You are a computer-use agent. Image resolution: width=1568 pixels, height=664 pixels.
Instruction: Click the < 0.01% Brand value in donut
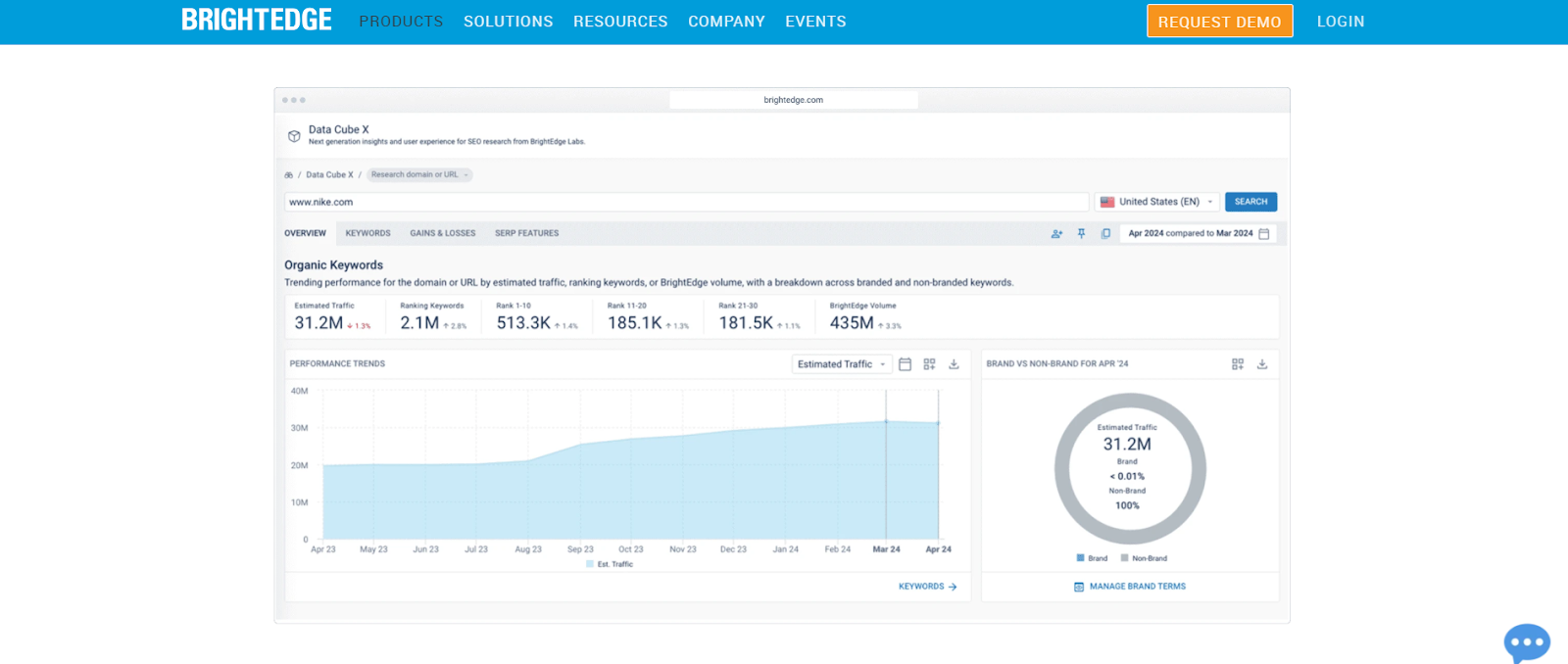(1127, 477)
